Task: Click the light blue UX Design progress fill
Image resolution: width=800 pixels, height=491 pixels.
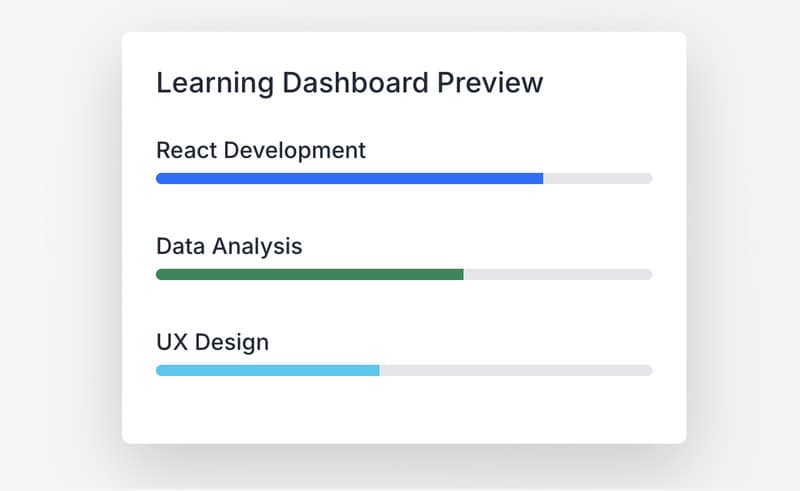Action: 267,370
